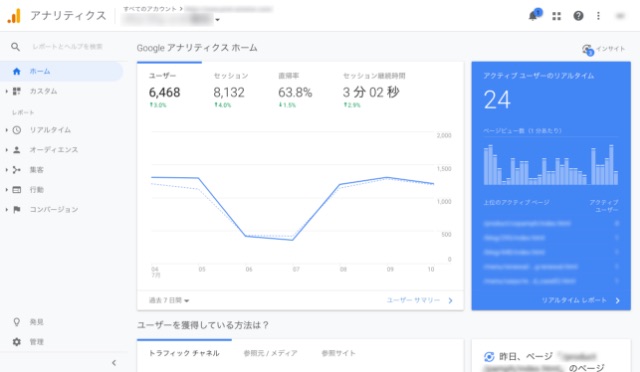The width and height of the screenshot is (640, 372).
Task: Open 発見 discover label in sidebar
Action: (x=36, y=322)
